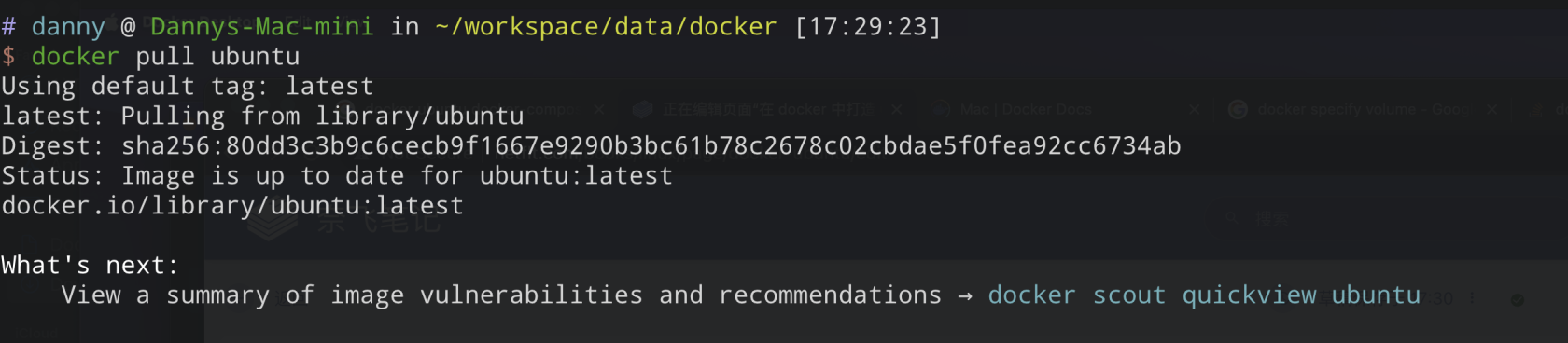Select the hostname Dannys-Mac-mini
The image size is (1568, 343).
pos(261,26)
